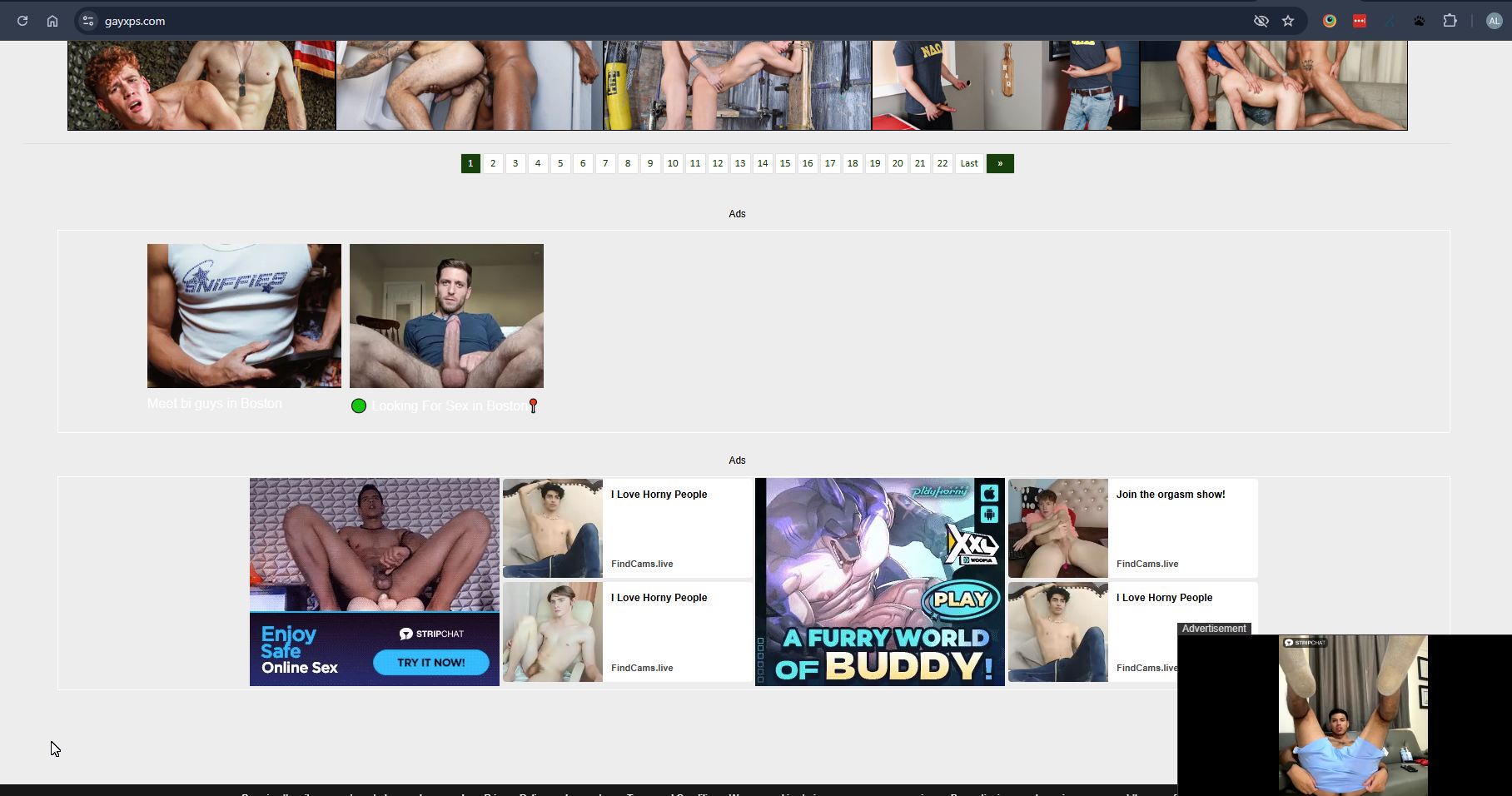Jump to page 5
The image size is (1512, 796).
(560, 163)
